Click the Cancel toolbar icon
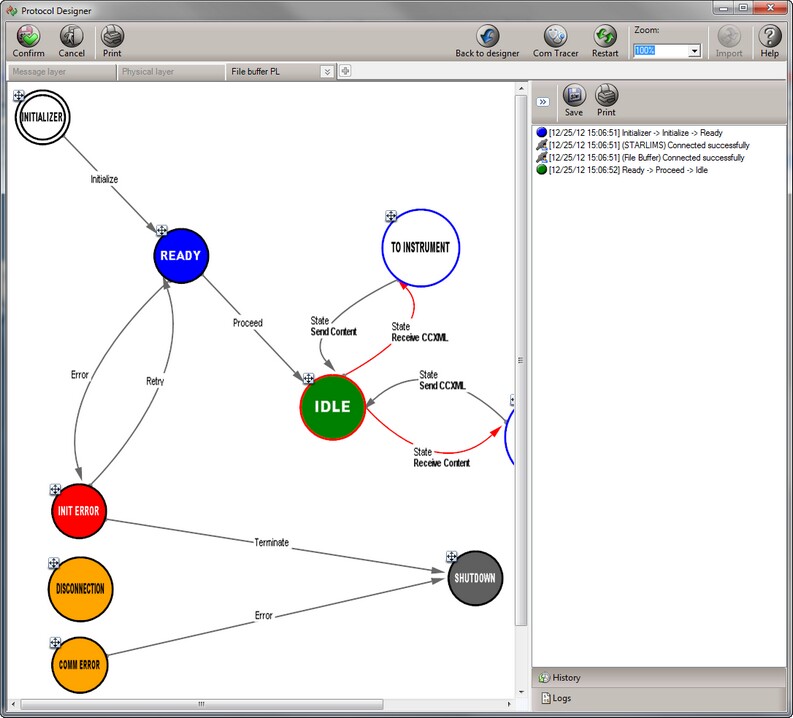Image resolution: width=793 pixels, height=718 pixels. click(71, 41)
